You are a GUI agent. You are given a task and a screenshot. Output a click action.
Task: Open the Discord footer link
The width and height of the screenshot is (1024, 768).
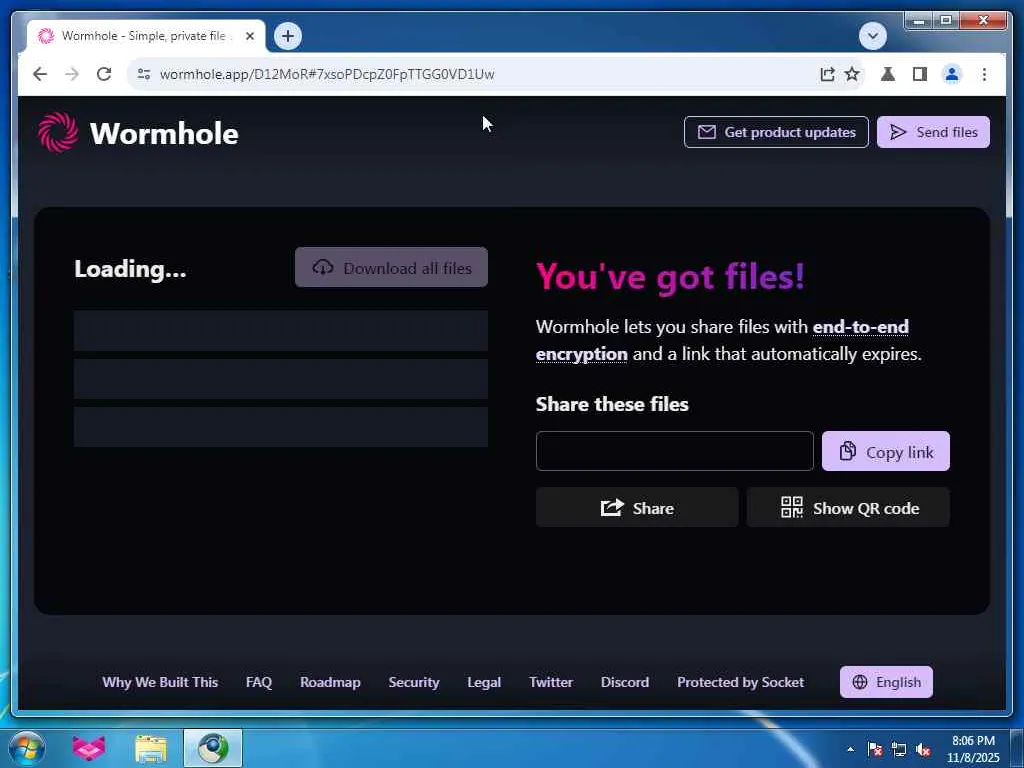[624, 682]
